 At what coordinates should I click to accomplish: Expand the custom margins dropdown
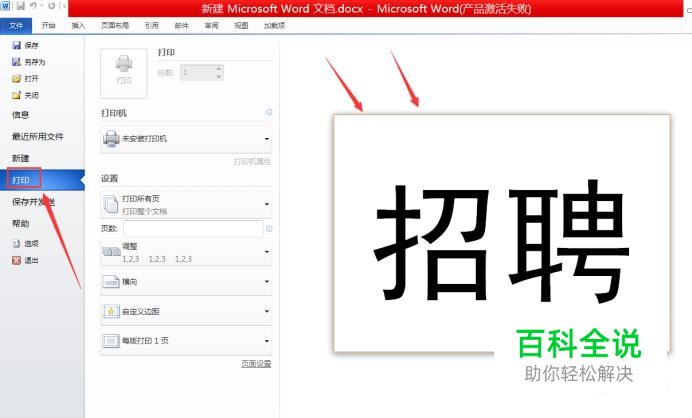[186, 311]
